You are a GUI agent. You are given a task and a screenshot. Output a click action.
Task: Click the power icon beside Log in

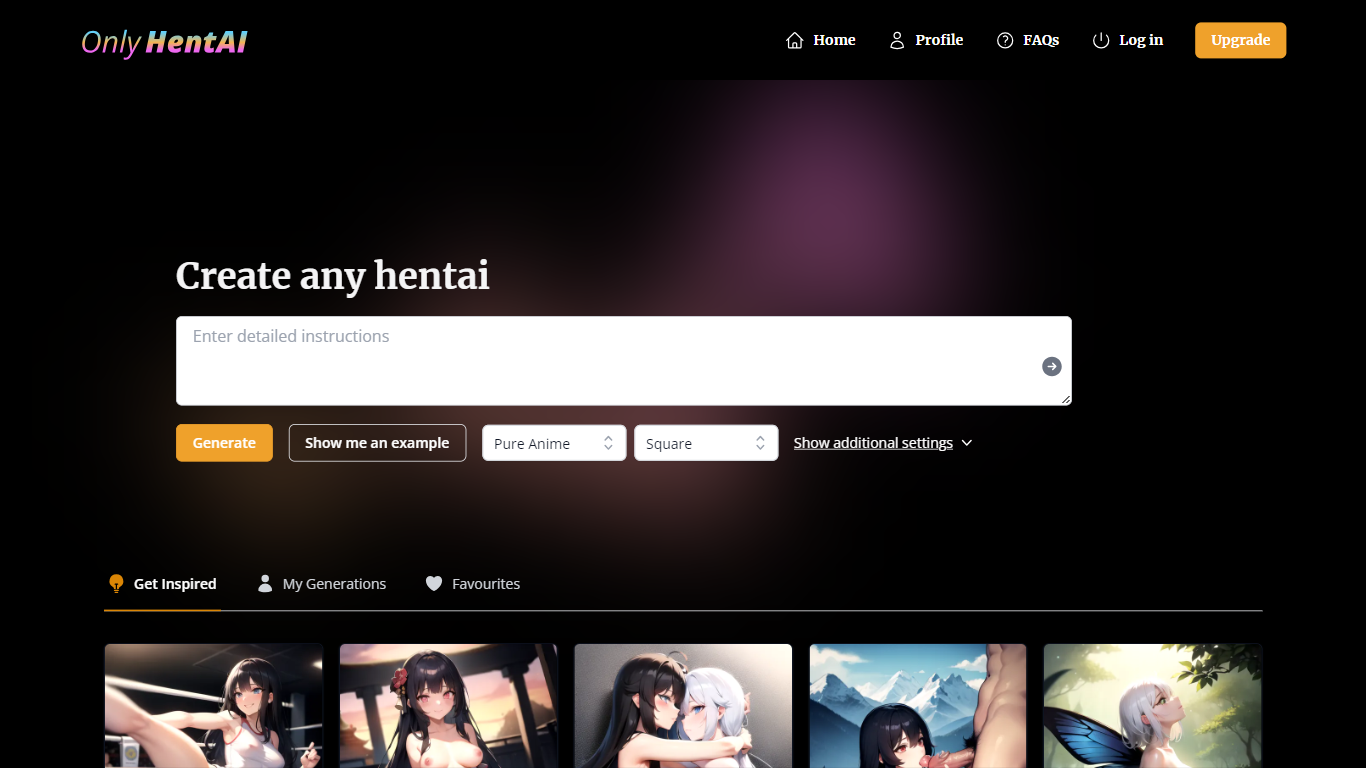point(1101,41)
